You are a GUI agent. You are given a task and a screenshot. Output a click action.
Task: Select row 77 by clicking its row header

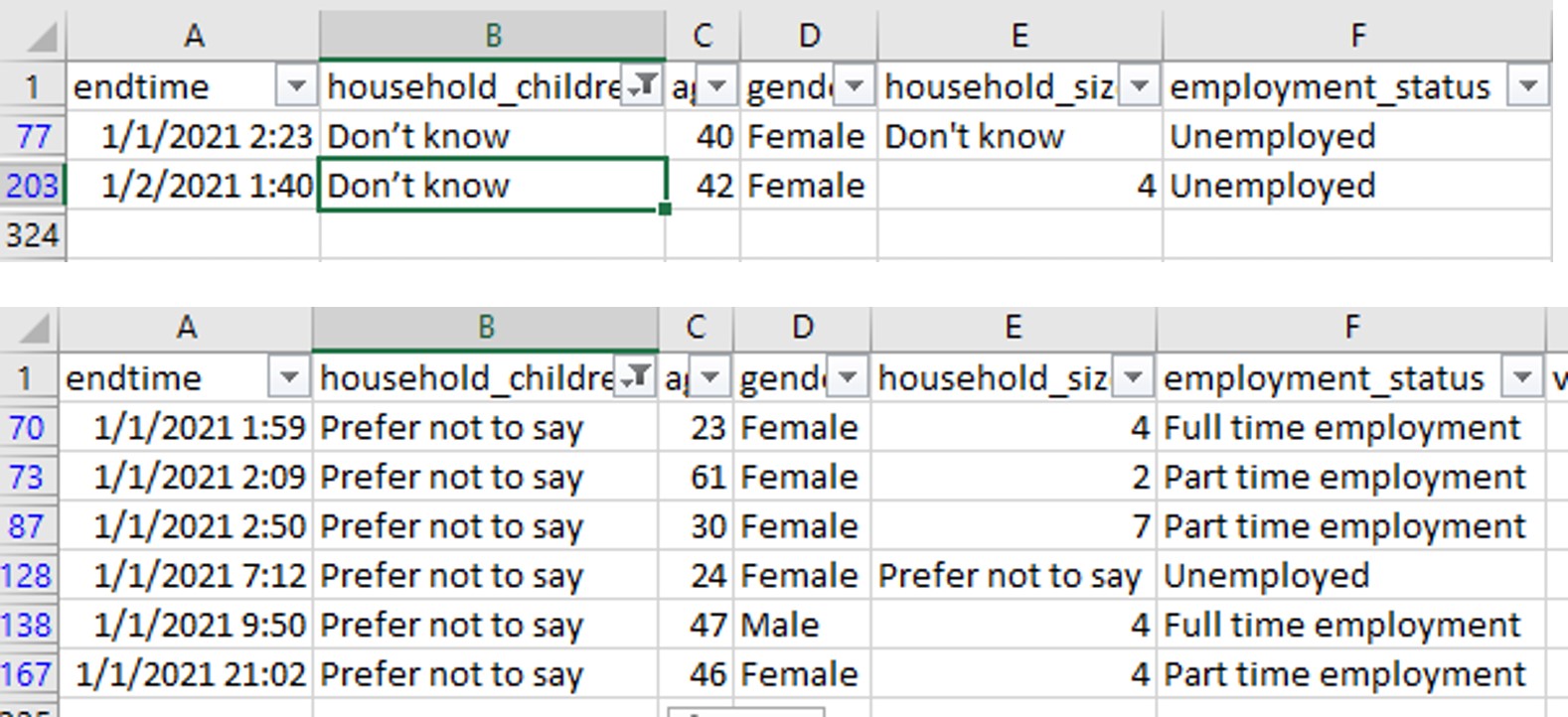pos(30,135)
